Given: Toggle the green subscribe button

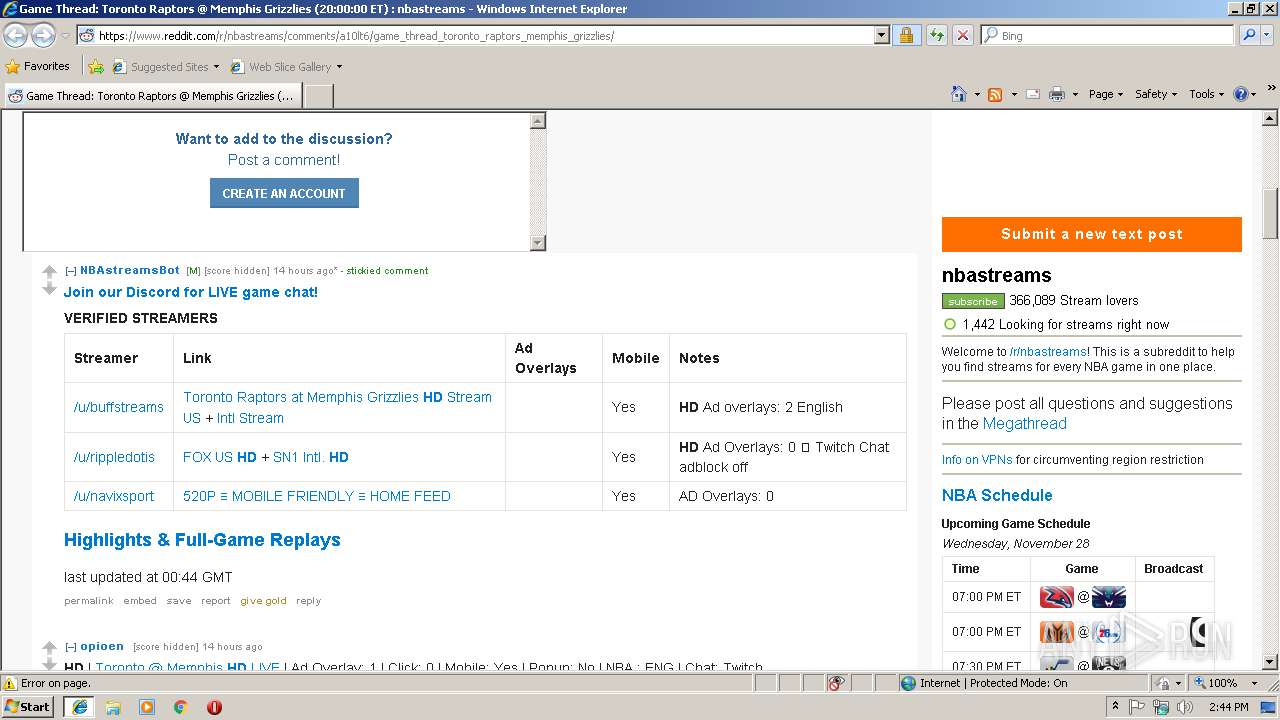Looking at the screenshot, I should 973,301.
